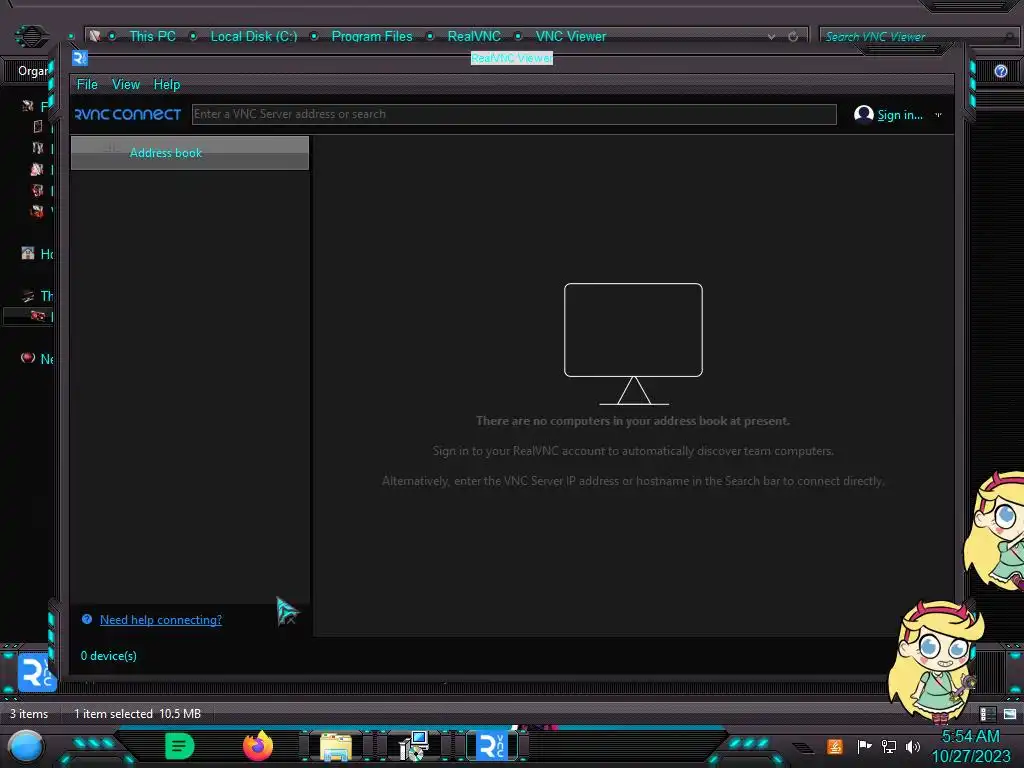Click the Java update tray icon
This screenshot has width=1024, height=768.
pos(835,746)
